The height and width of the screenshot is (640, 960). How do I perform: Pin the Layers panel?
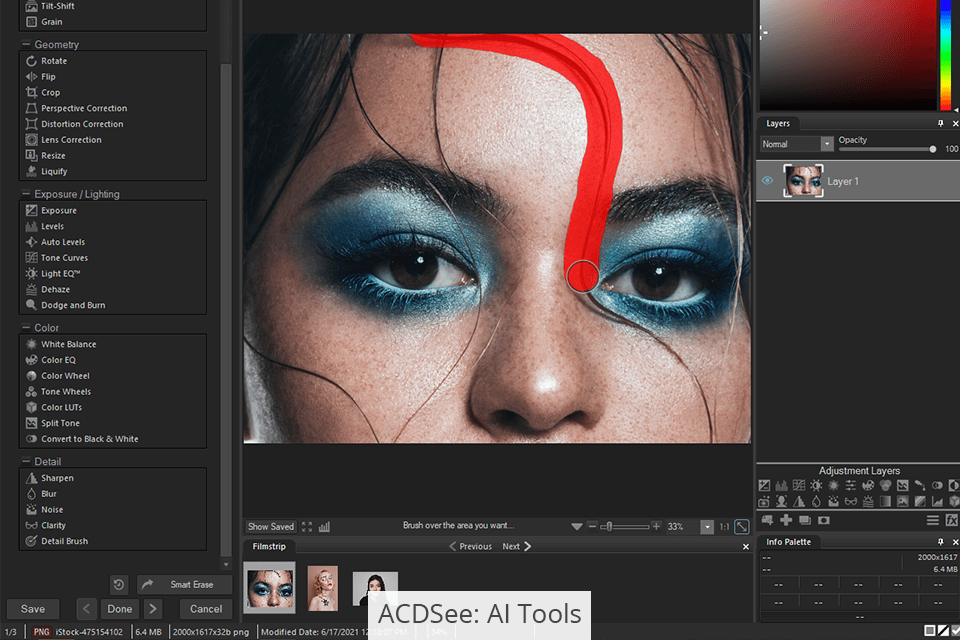[941, 124]
